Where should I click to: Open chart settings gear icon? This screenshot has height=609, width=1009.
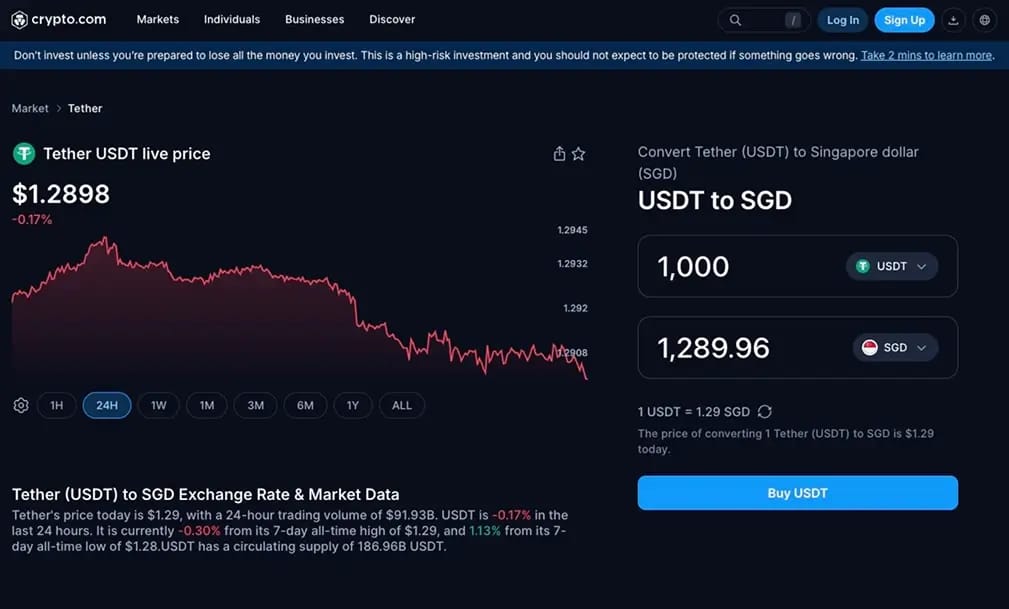[21, 406]
